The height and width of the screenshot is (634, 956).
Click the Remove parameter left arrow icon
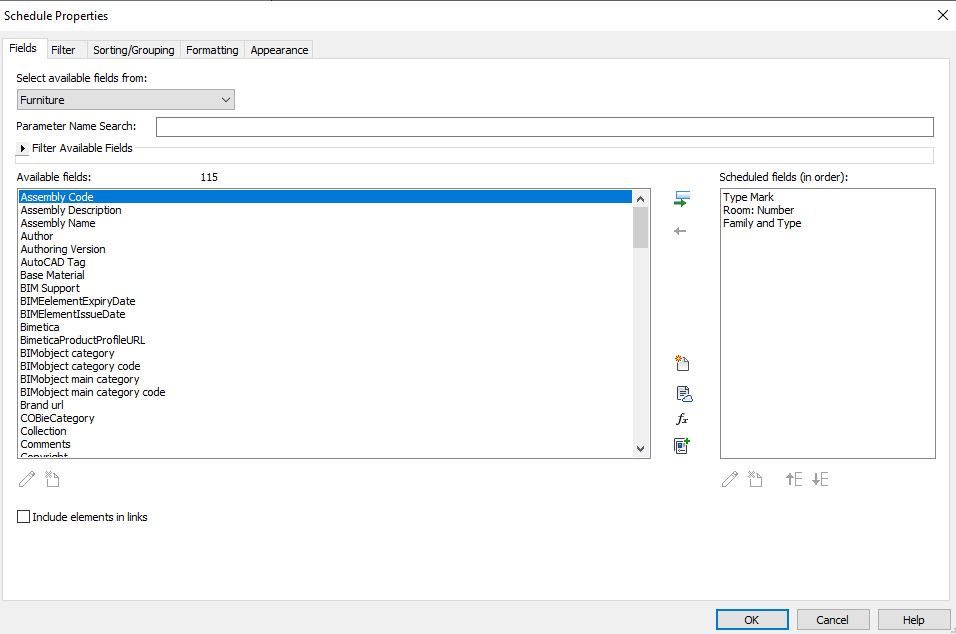(x=680, y=231)
